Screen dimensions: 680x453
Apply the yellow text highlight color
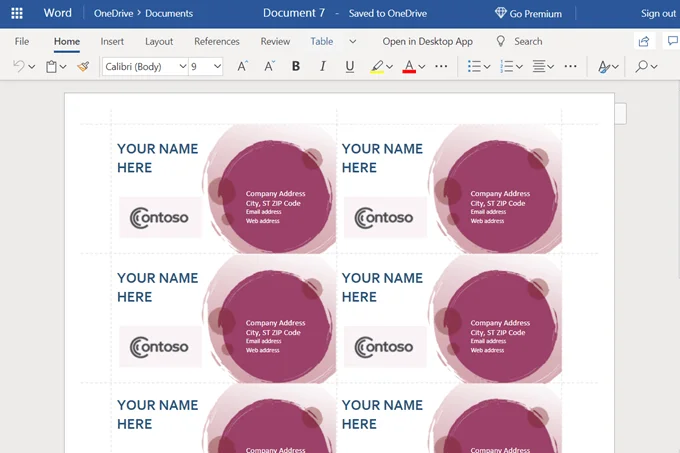[377, 66]
